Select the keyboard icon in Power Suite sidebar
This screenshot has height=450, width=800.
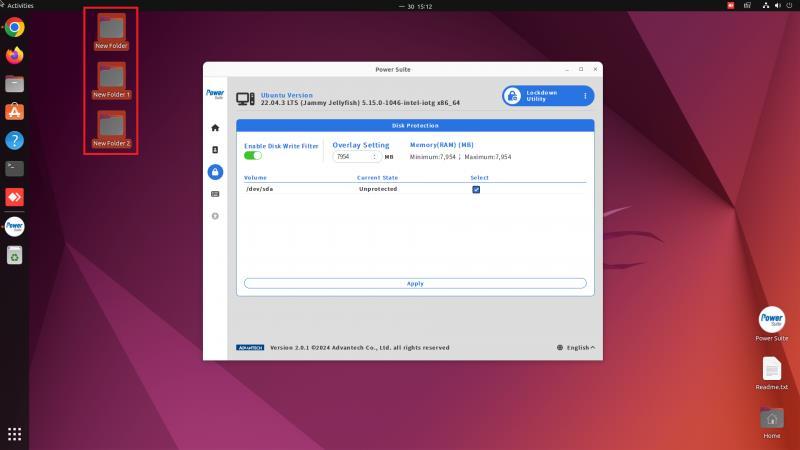(215, 194)
